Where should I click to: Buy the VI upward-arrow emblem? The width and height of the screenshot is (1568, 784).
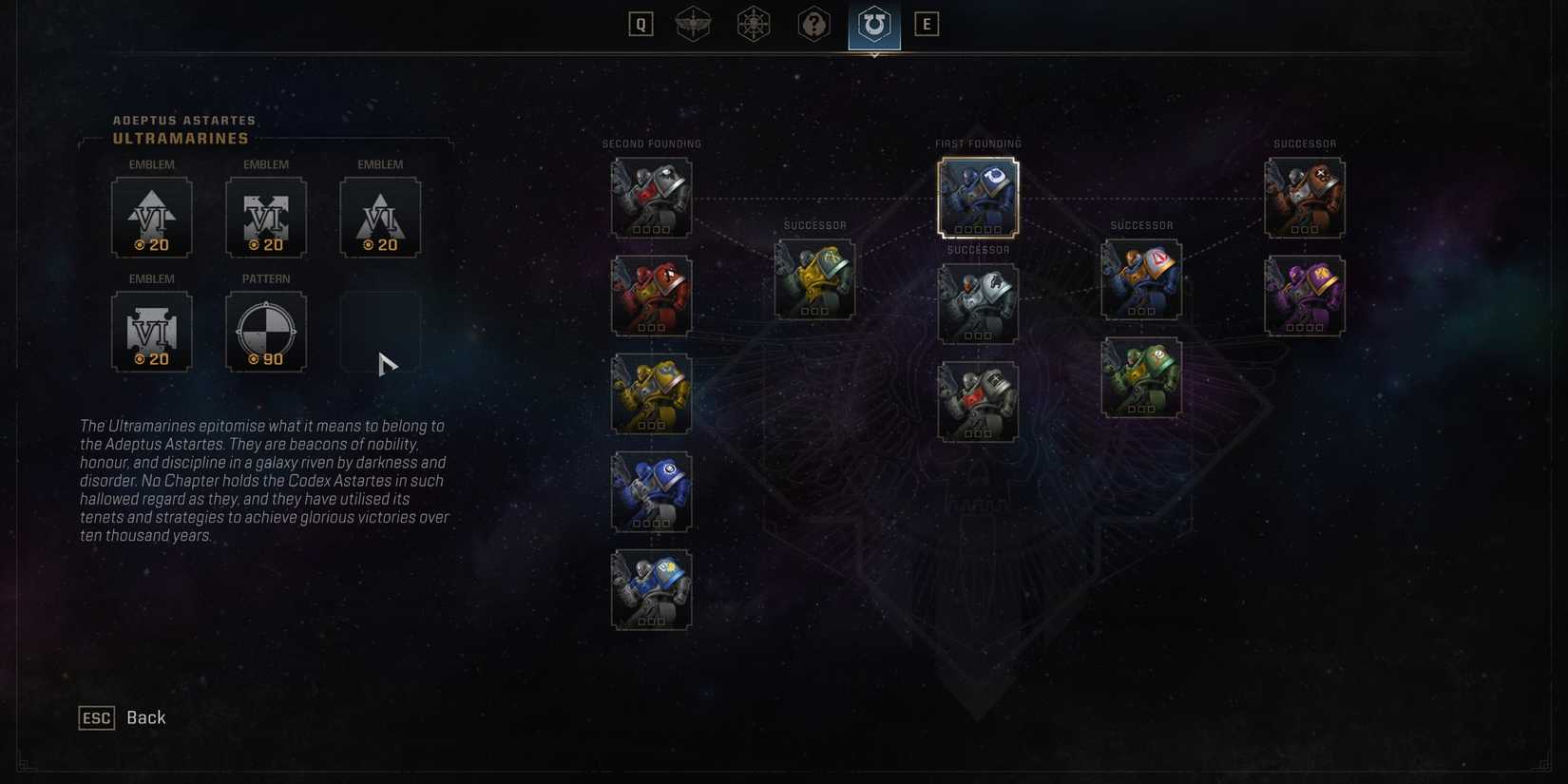pos(152,218)
